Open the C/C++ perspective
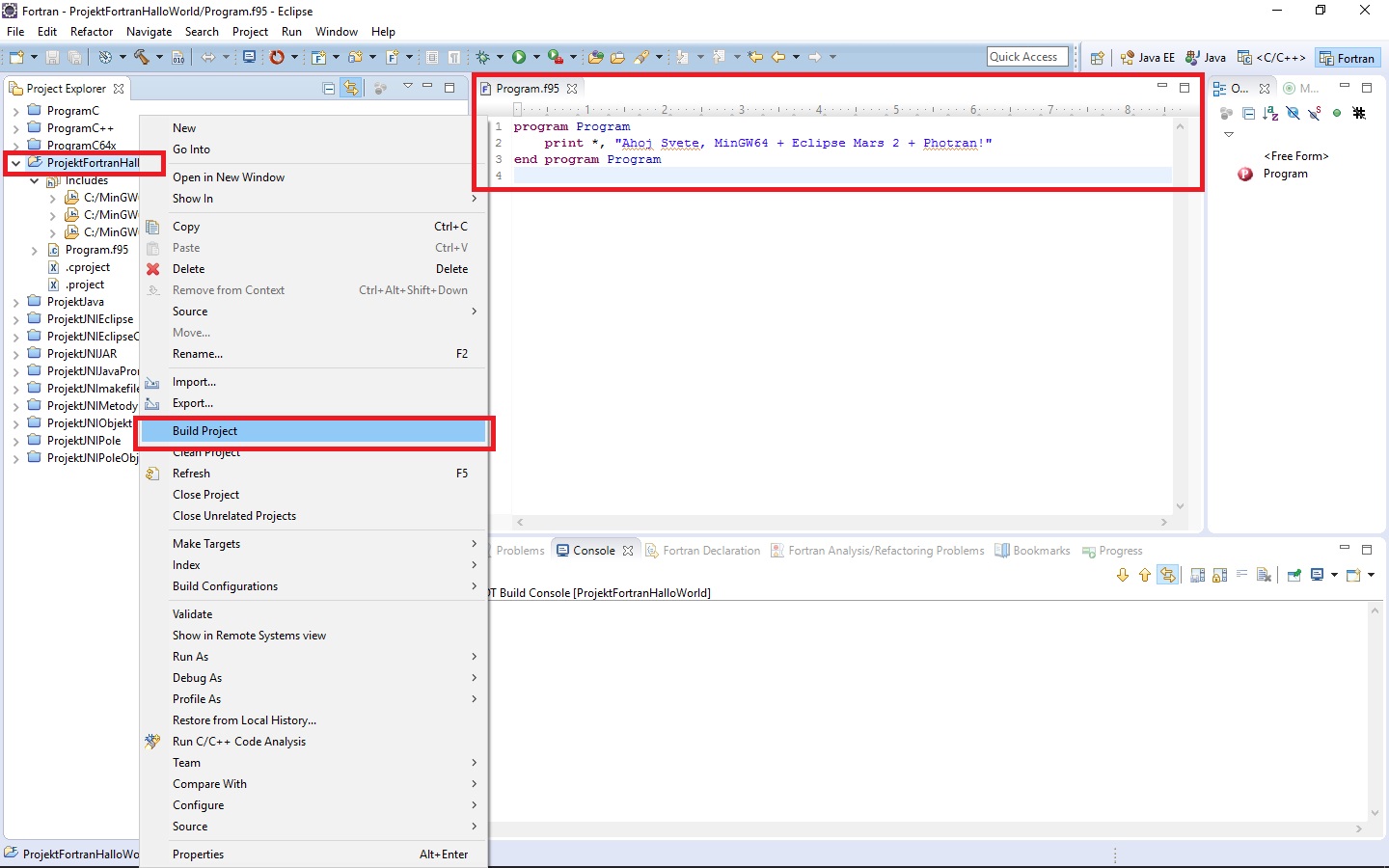 [1271, 57]
